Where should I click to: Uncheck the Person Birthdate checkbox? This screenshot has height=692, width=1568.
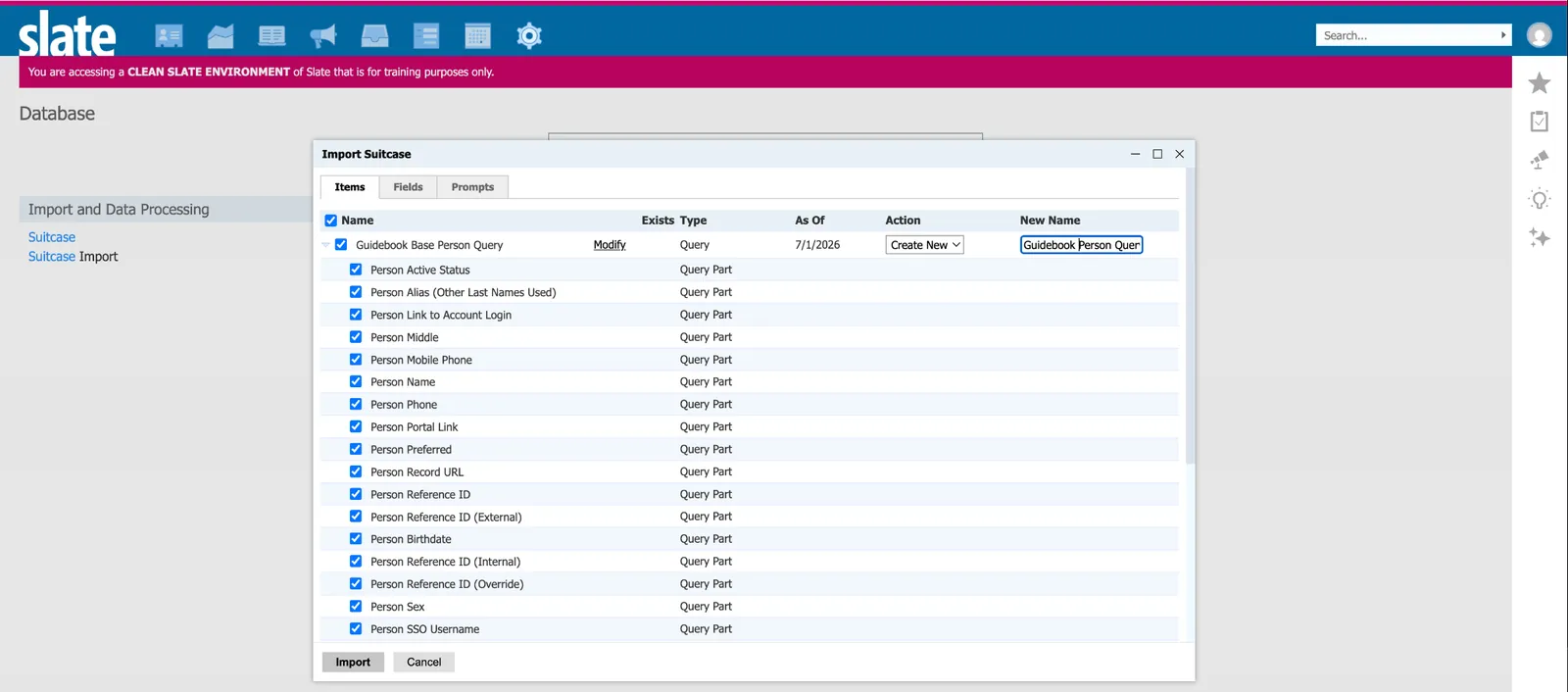pos(356,539)
